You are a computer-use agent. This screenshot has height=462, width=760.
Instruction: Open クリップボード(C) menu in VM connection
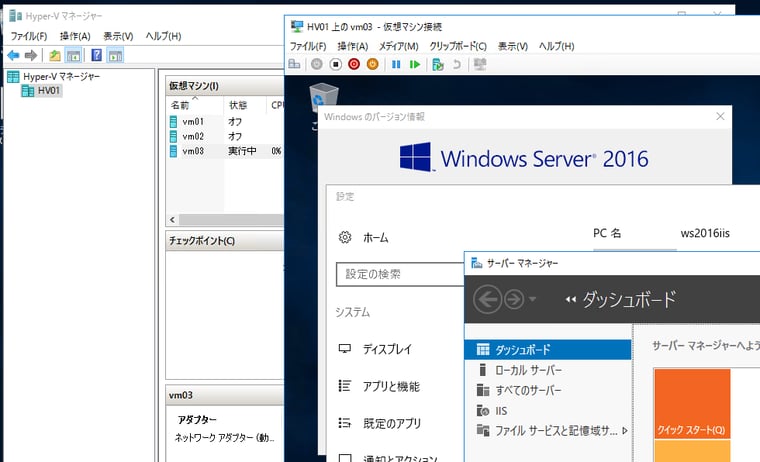tap(457, 46)
